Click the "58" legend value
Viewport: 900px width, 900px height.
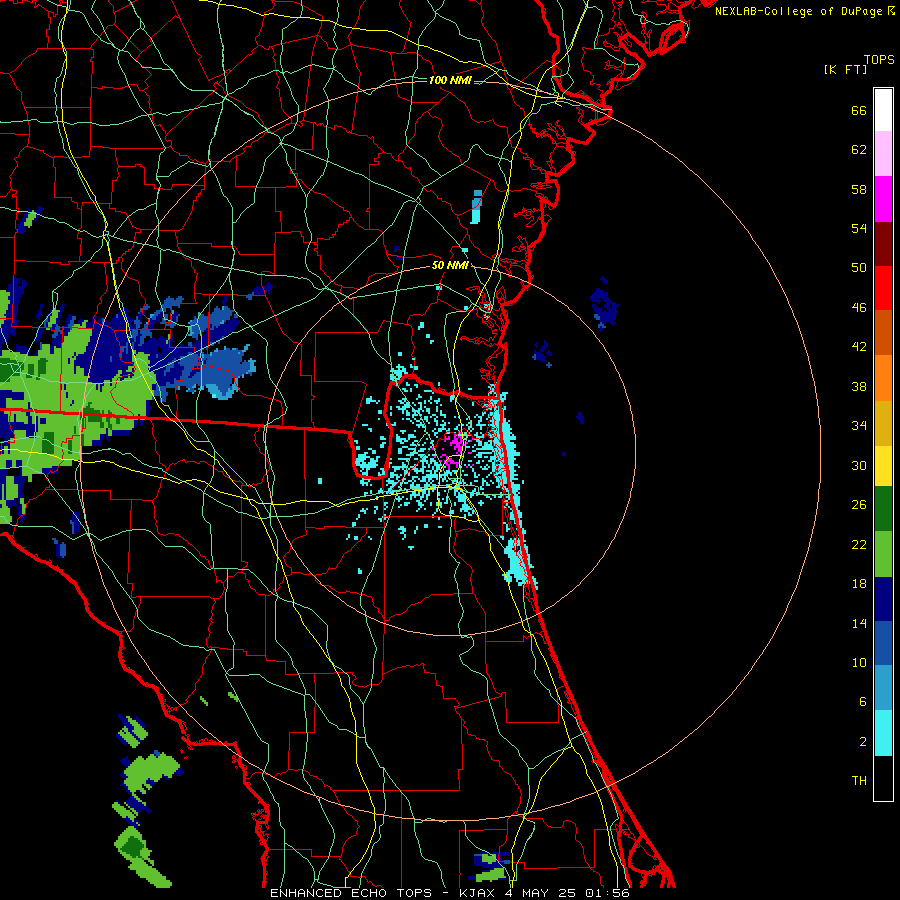[859, 189]
